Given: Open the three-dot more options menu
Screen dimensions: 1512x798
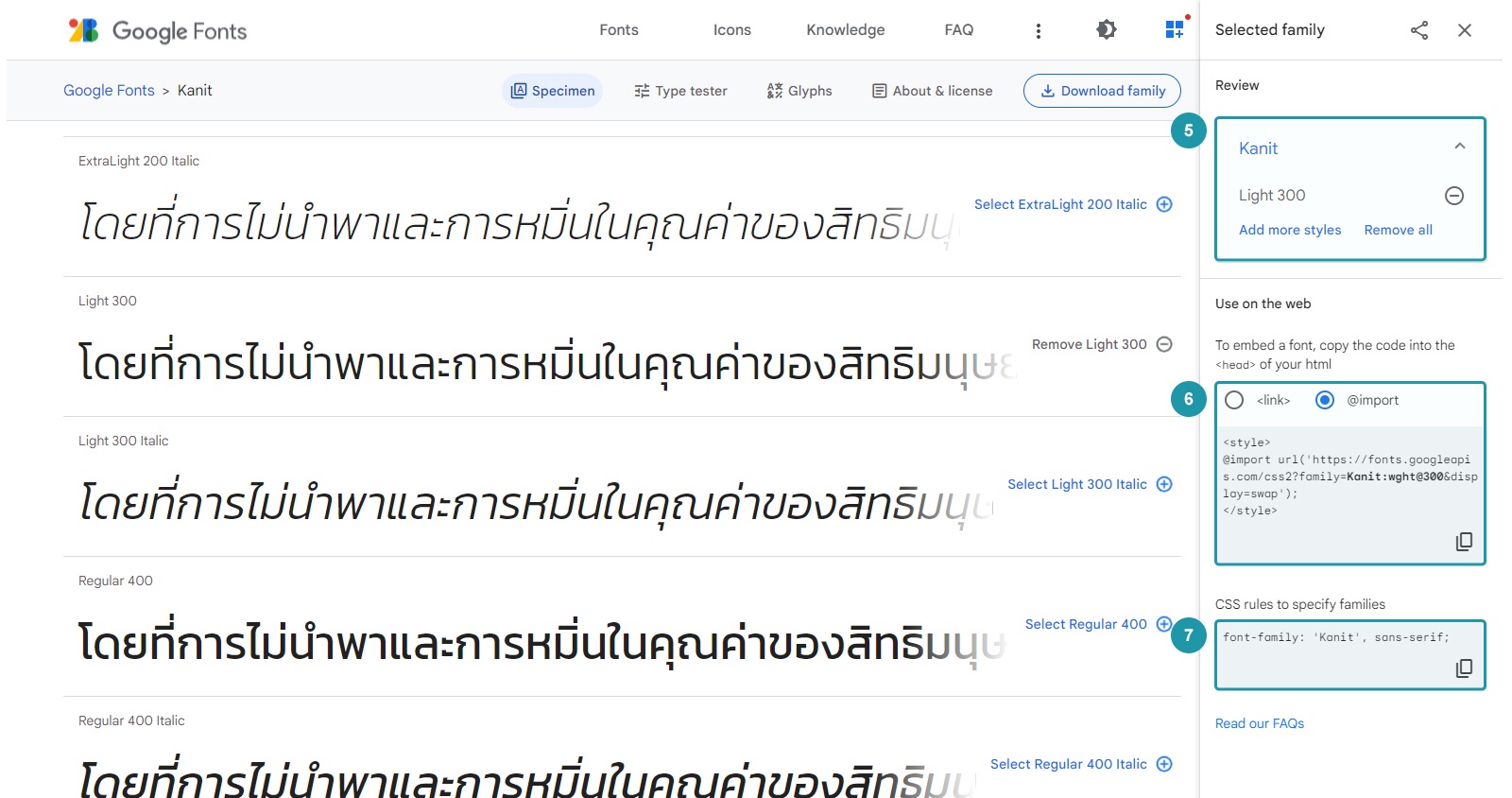Looking at the screenshot, I should point(1039,31).
